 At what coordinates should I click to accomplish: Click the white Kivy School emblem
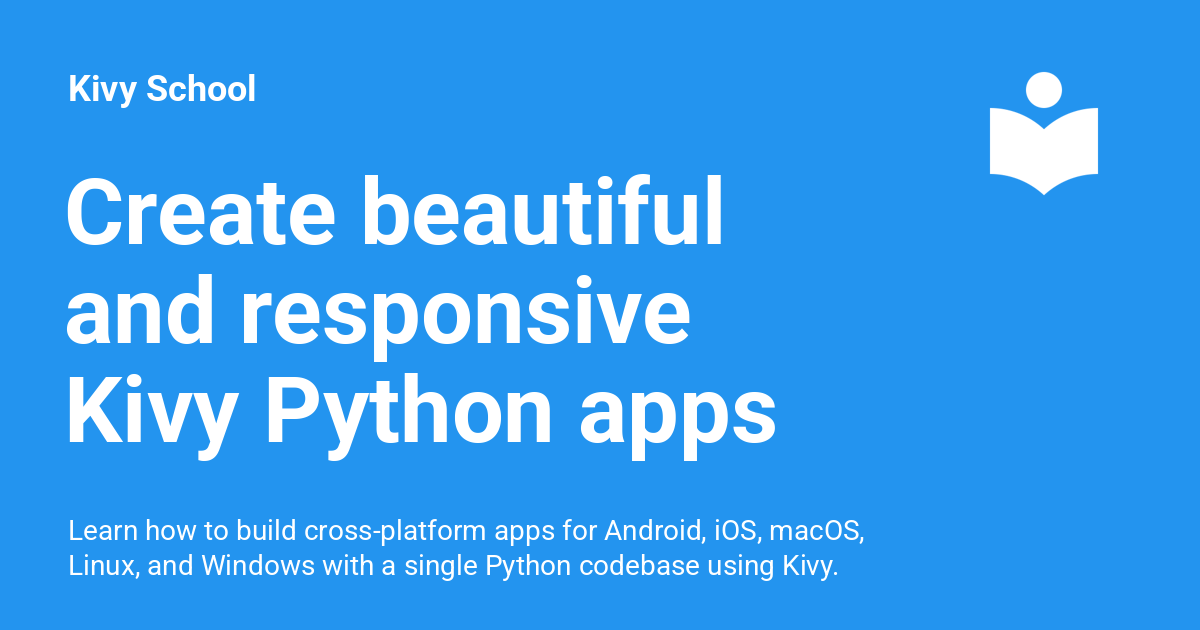pos(1043,130)
